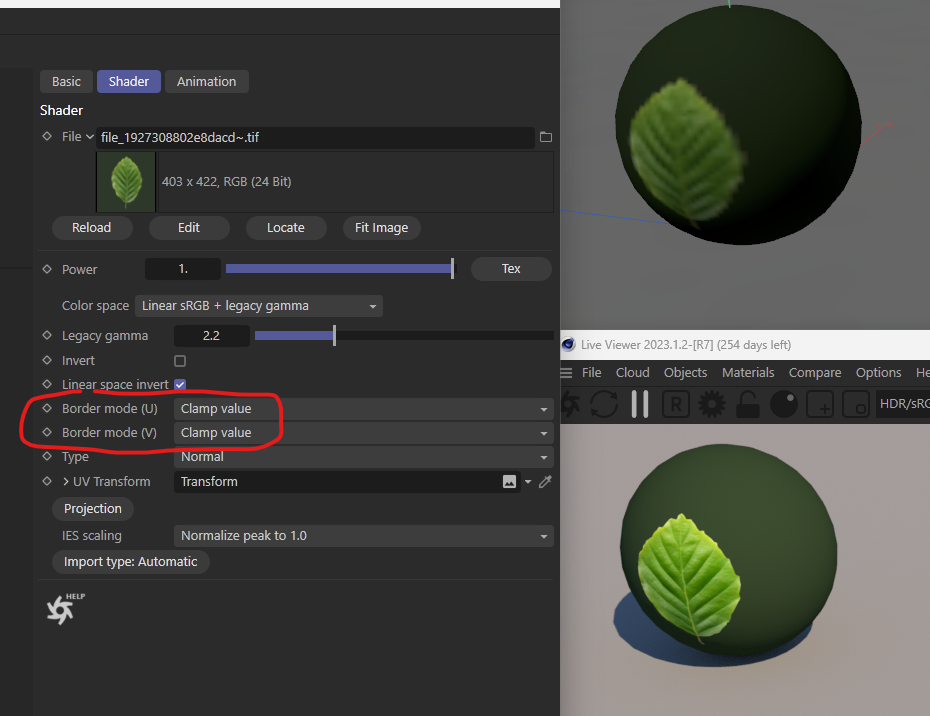Image resolution: width=930 pixels, height=716 pixels.
Task: Click the image icon in Transform field
Action: tap(509, 482)
